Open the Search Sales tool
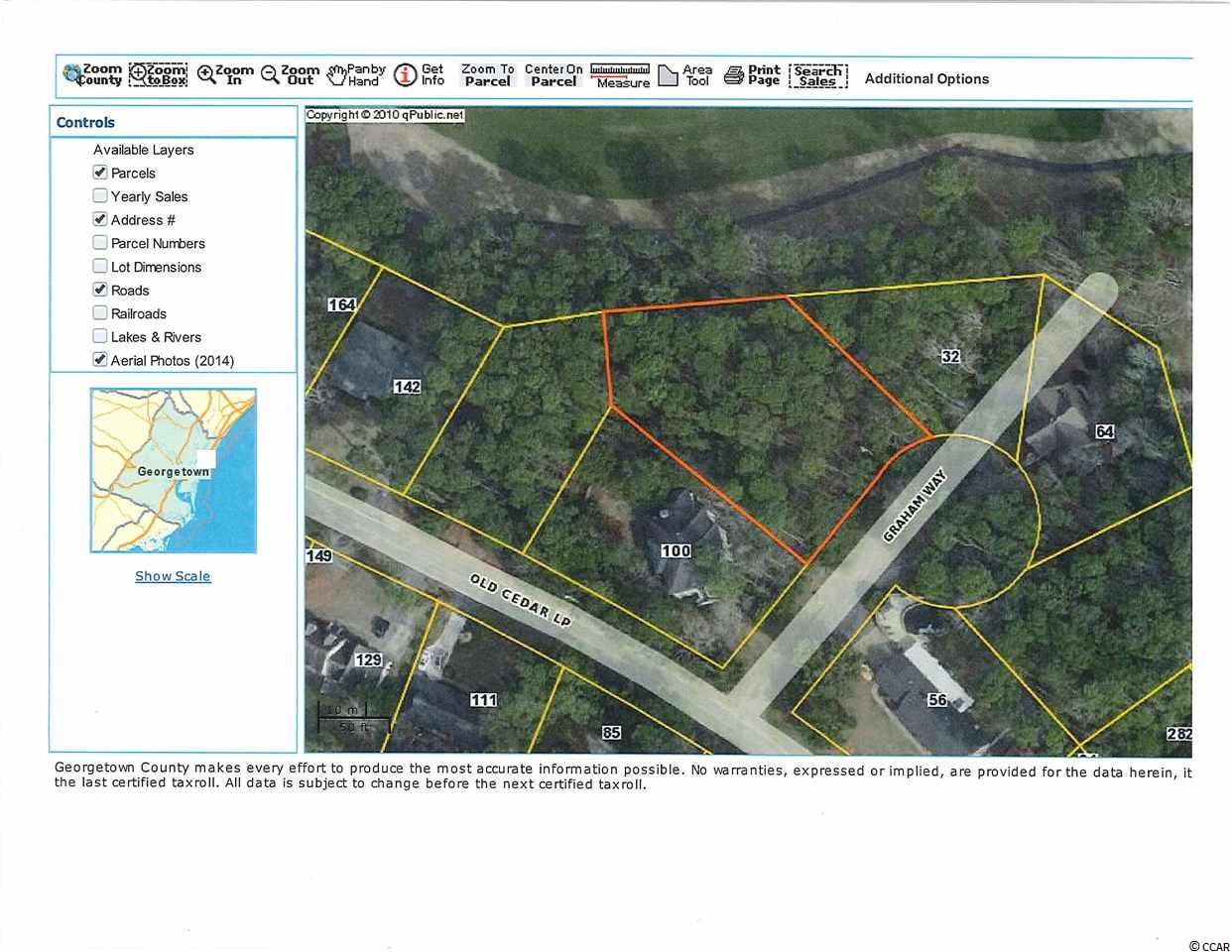This screenshot has height=952, width=1232. (x=817, y=76)
